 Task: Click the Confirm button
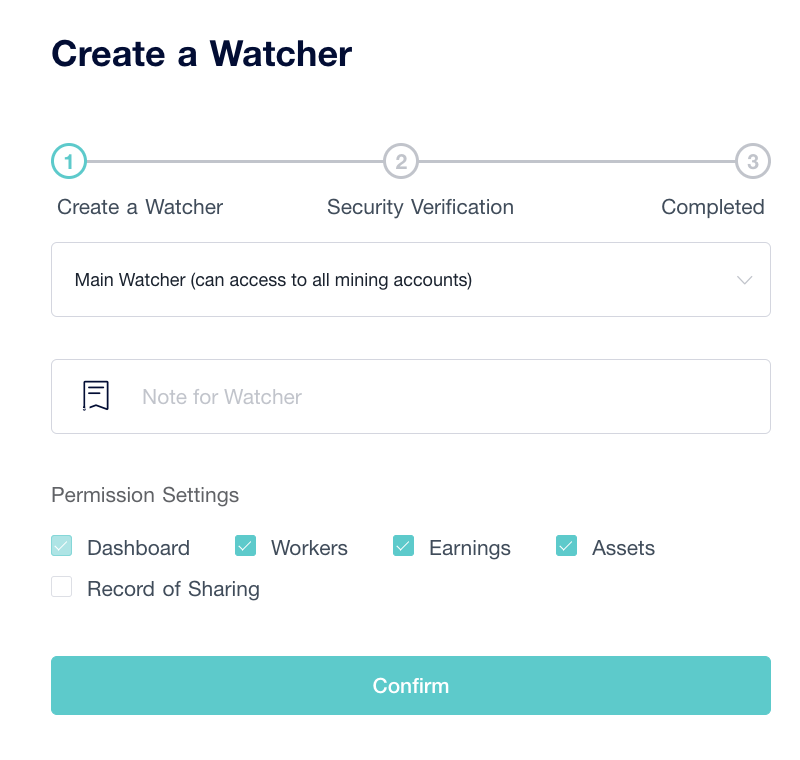[411, 685]
